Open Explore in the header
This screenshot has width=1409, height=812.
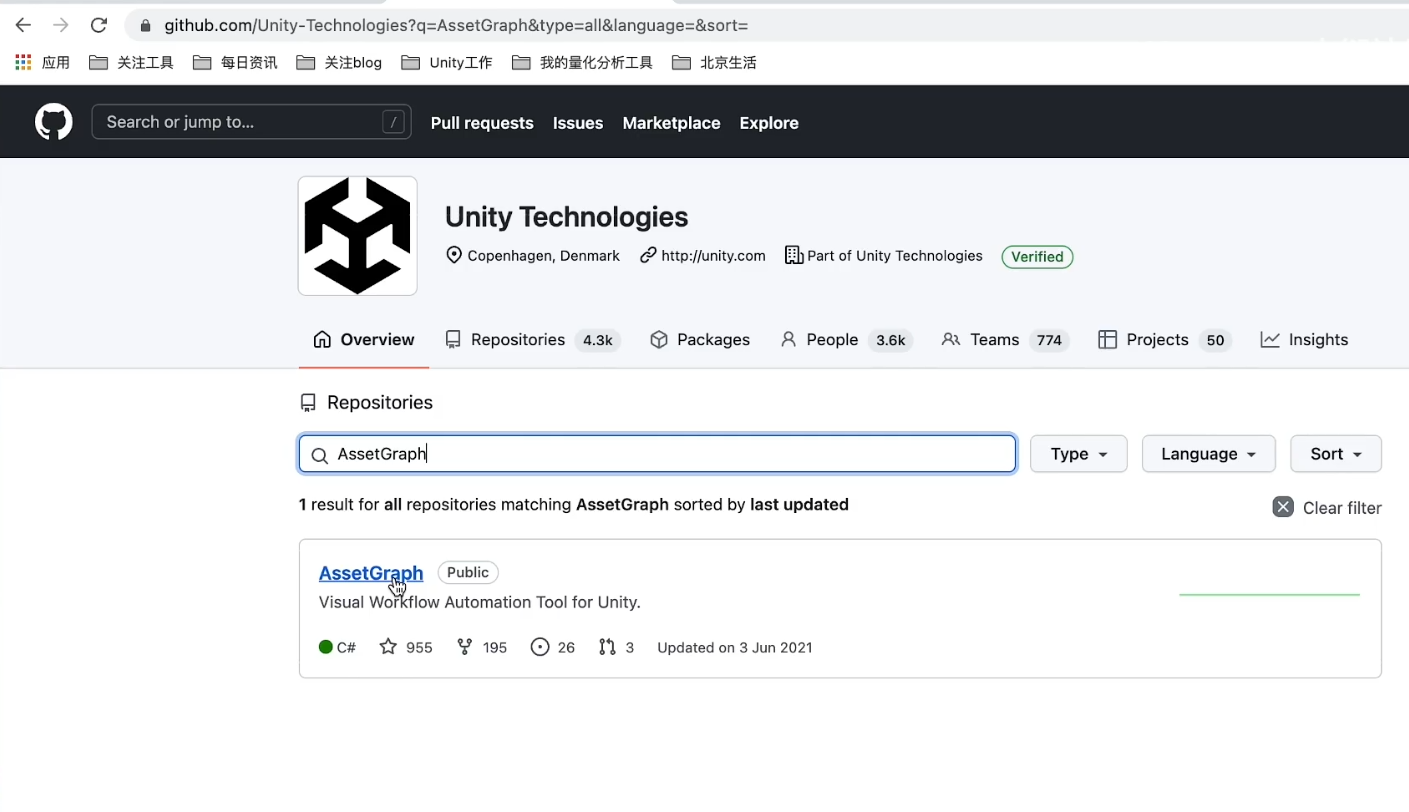pyautogui.click(x=769, y=123)
